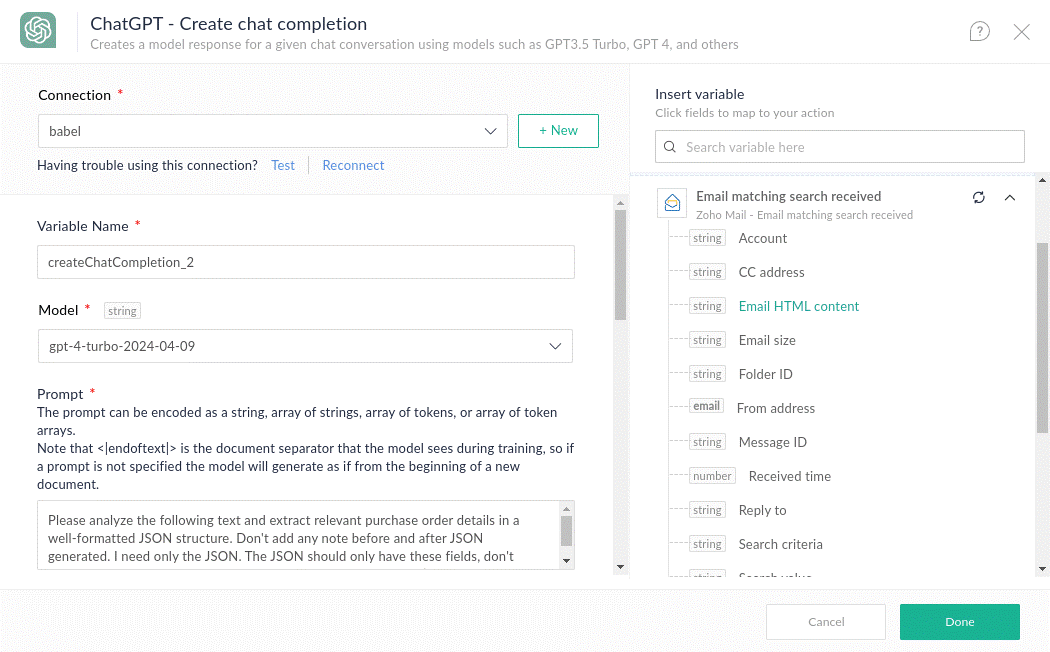Click the search magnifier icon
The image size is (1050, 652).
coord(670,147)
